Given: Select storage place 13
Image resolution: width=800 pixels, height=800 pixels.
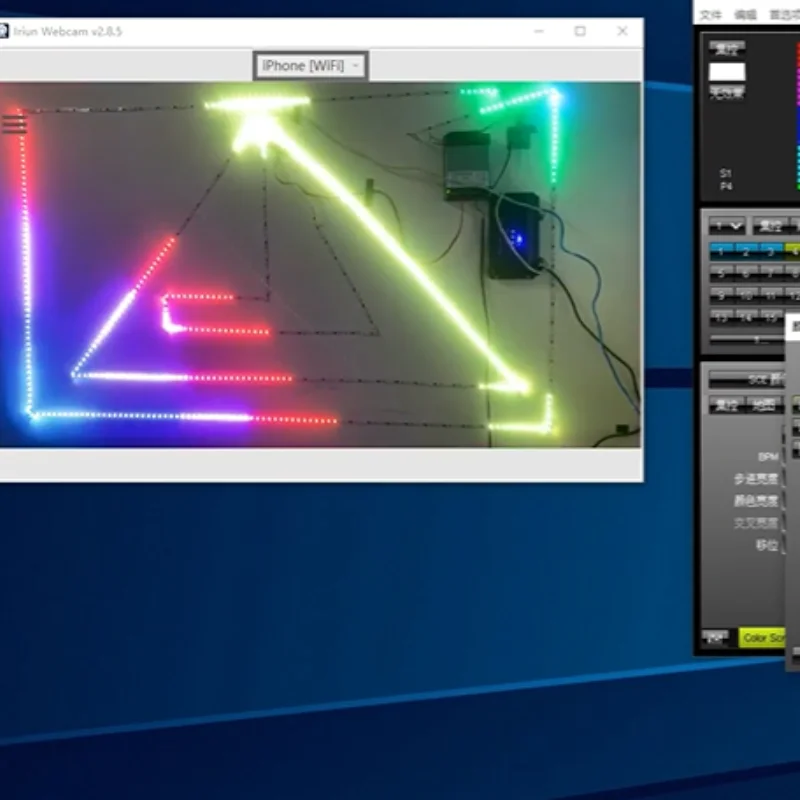Looking at the screenshot, I should pos(721,317).
